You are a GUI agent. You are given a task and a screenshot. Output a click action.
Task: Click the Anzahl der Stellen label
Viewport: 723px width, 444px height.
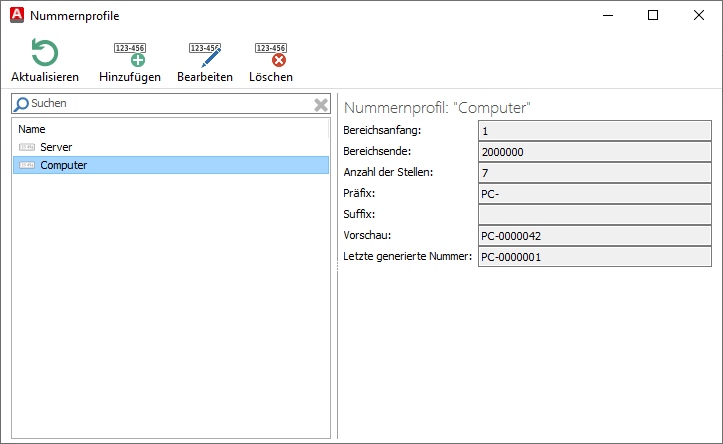(x=388, y=172)
